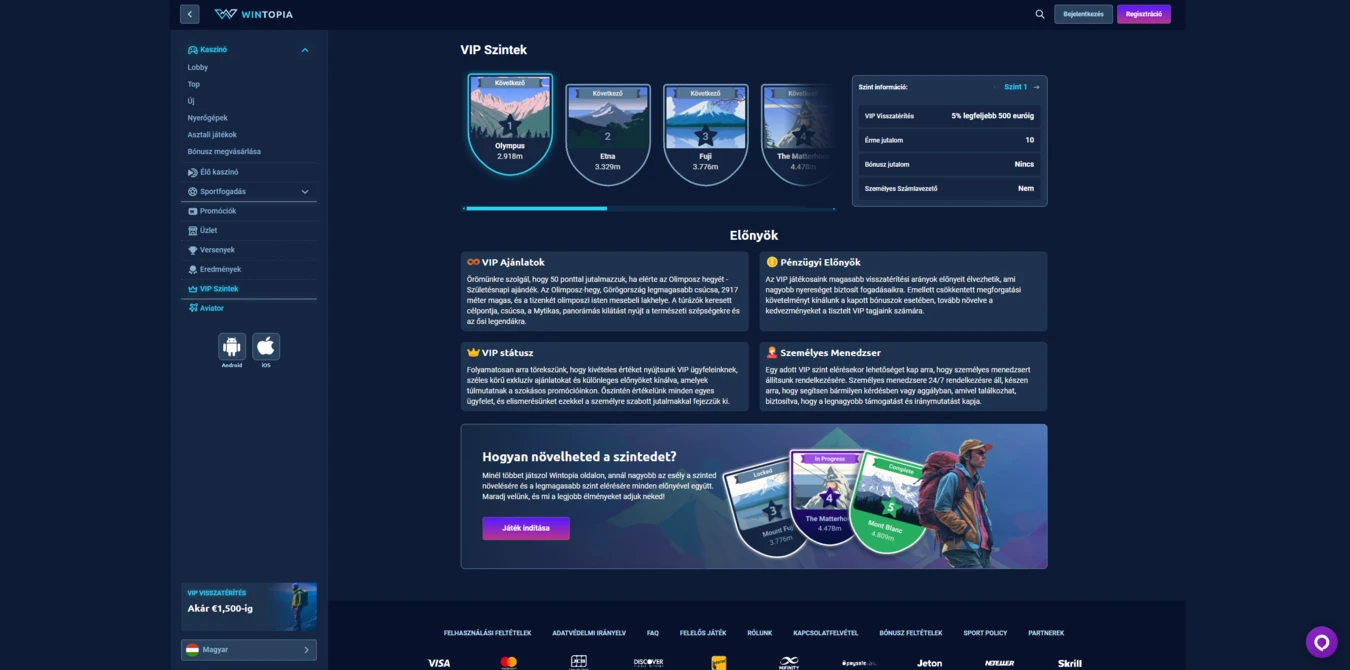Open Nyerőgépek under Kaszinó
The height and width of the screenshot is (670, 1350).
click(x=207, y=118)
